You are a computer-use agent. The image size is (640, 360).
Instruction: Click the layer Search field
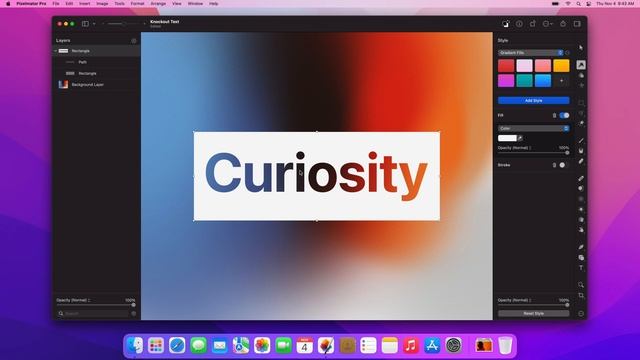click(93, 313)
